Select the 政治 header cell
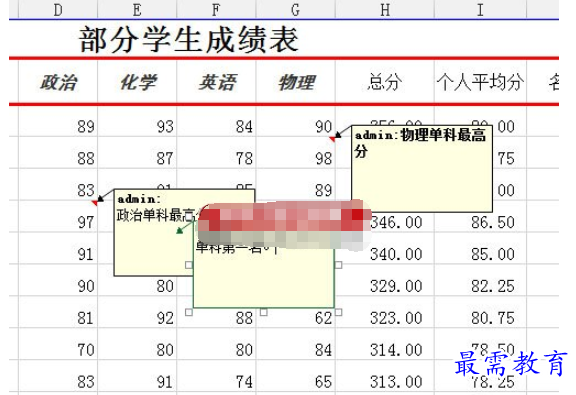The image size is (576, 395). (58, 82)
